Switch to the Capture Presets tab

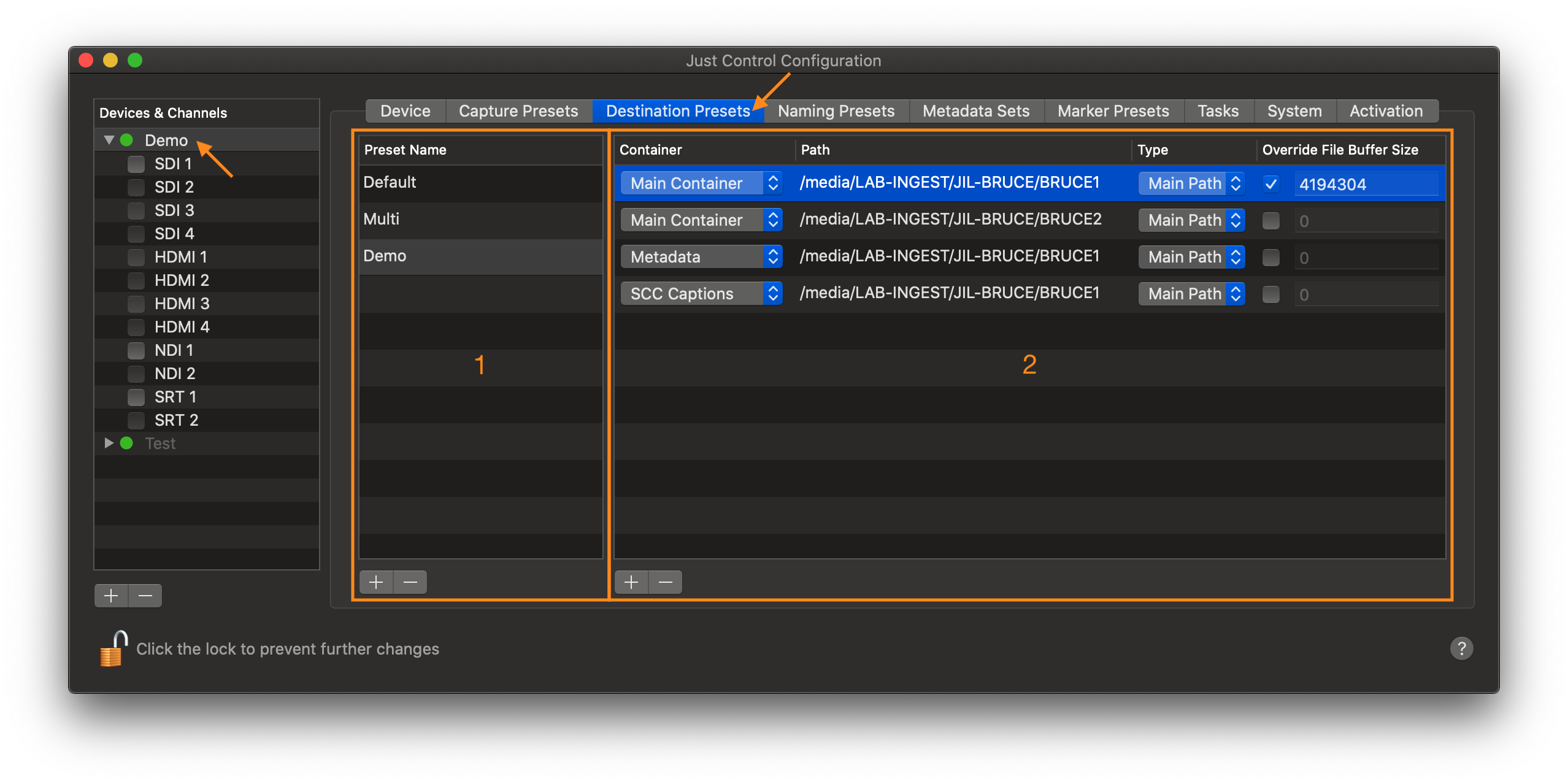[x=518, y=111]
